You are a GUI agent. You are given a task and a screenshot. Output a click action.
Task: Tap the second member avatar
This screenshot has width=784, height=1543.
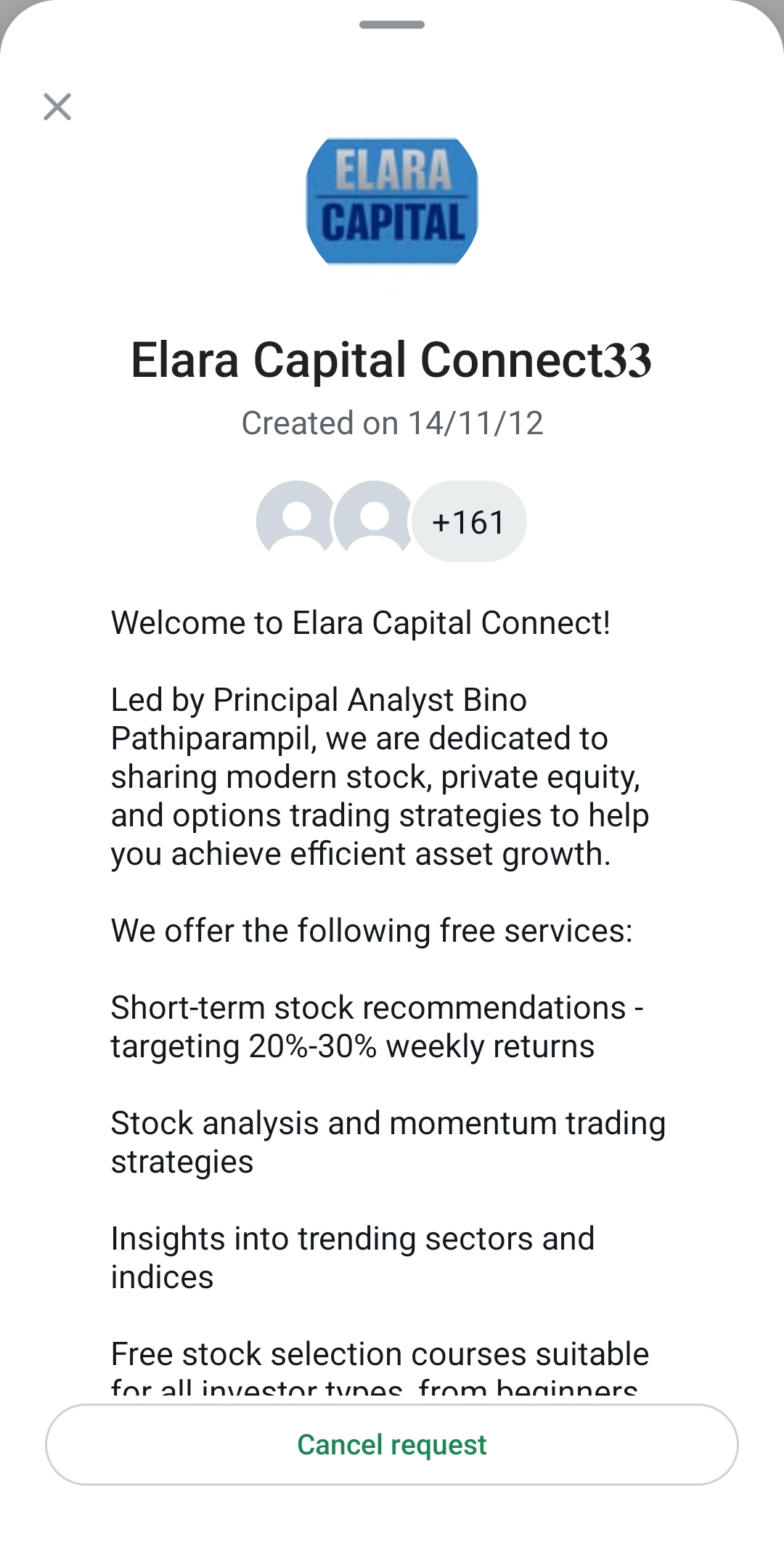tap(373, 520)
